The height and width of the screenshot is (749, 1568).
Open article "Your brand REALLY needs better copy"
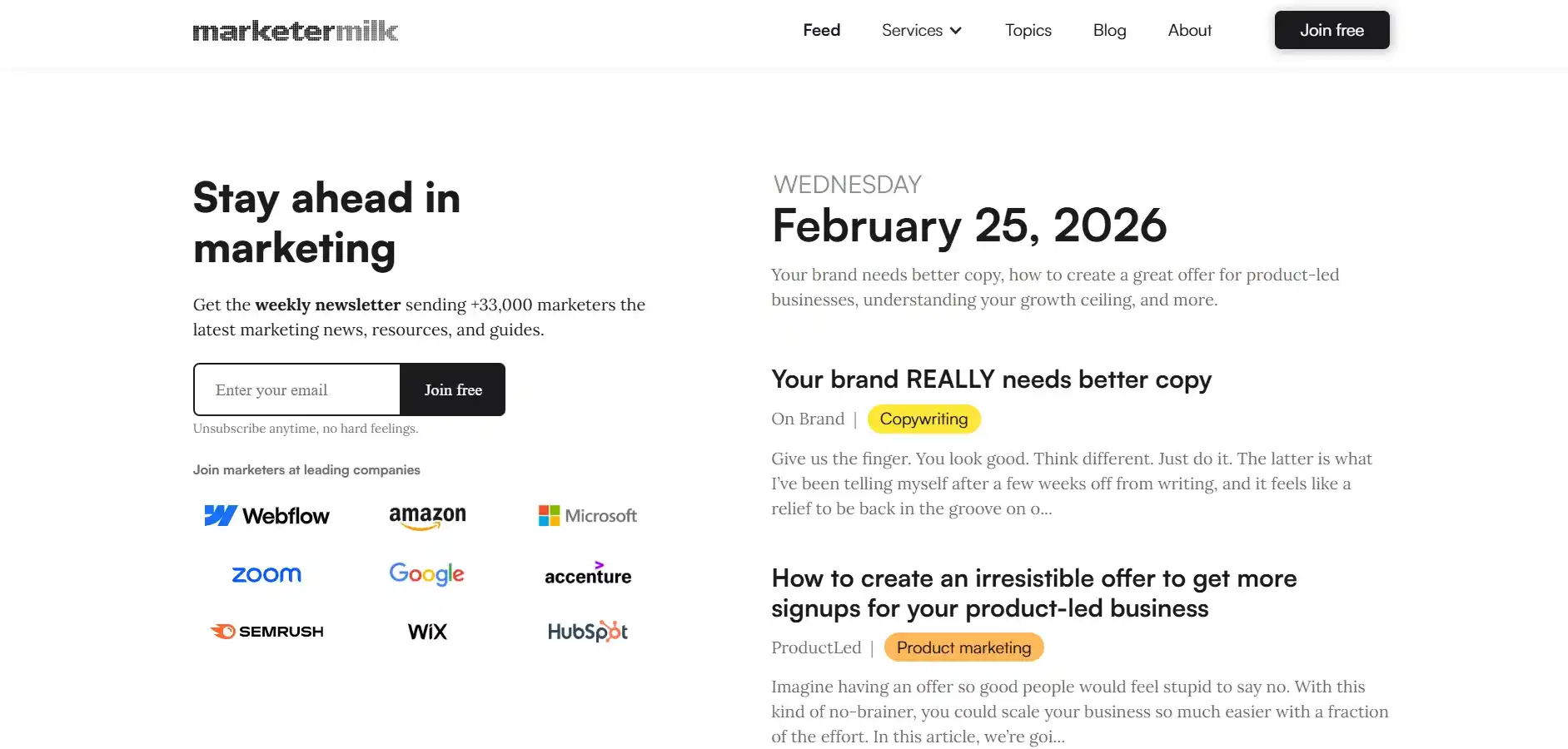click(x=991, y=379)
